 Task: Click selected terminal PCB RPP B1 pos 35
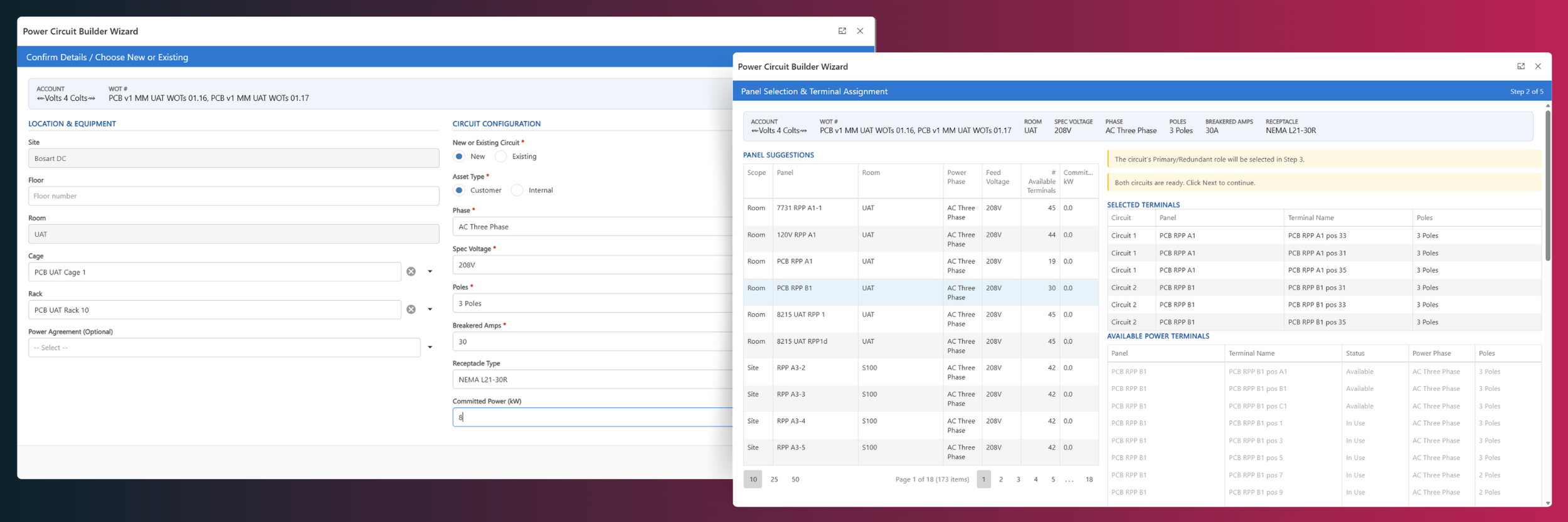click(x=1324, y=322)
